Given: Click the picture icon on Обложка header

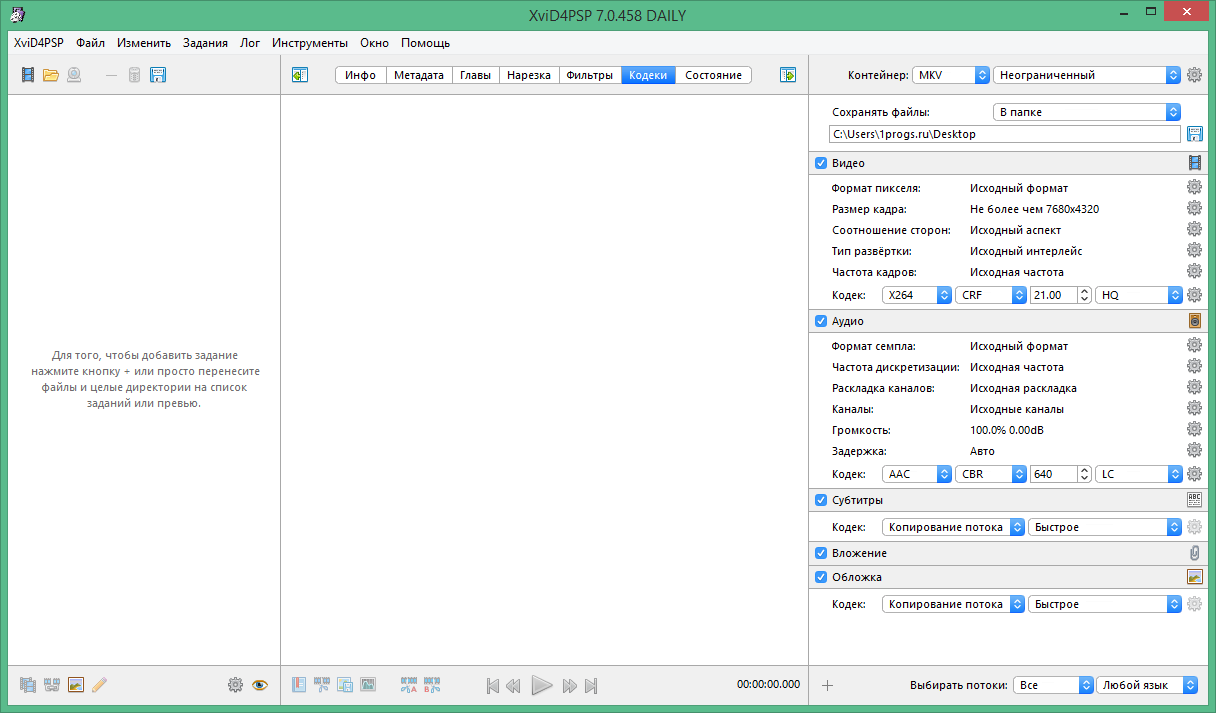Looking at the screenshot, I should [x=1194, y=576].
